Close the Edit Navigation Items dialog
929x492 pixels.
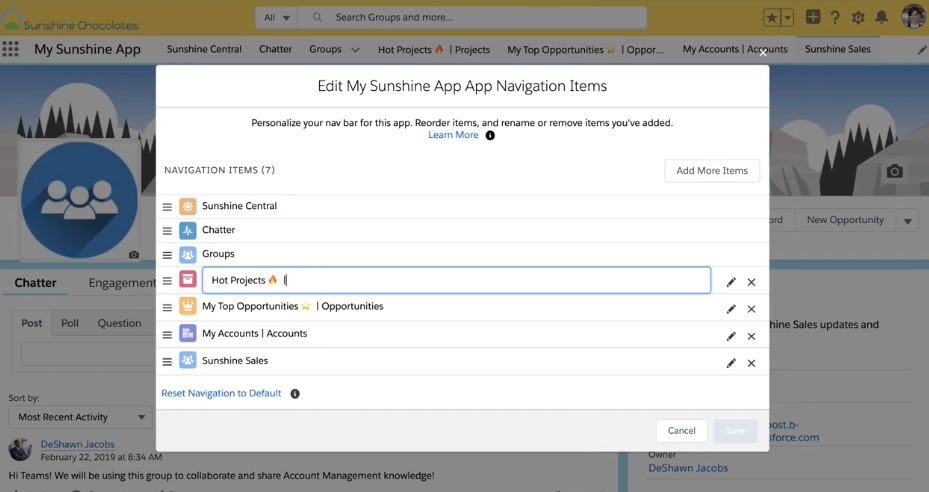point(763,53)
